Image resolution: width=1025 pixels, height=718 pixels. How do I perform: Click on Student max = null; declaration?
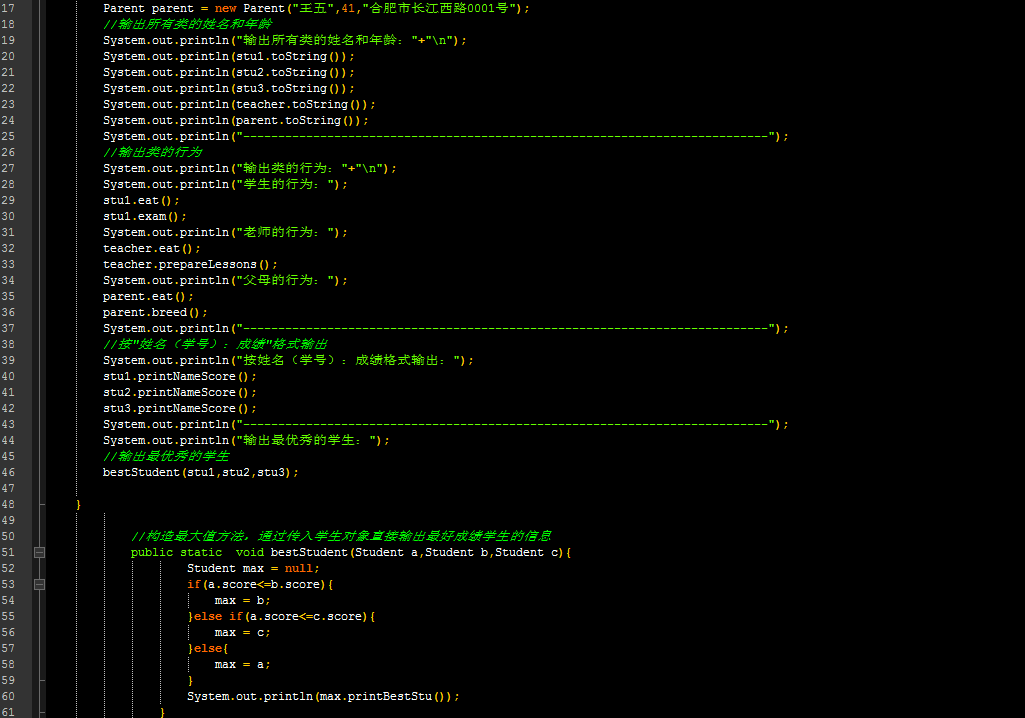[x=254, y=569]
